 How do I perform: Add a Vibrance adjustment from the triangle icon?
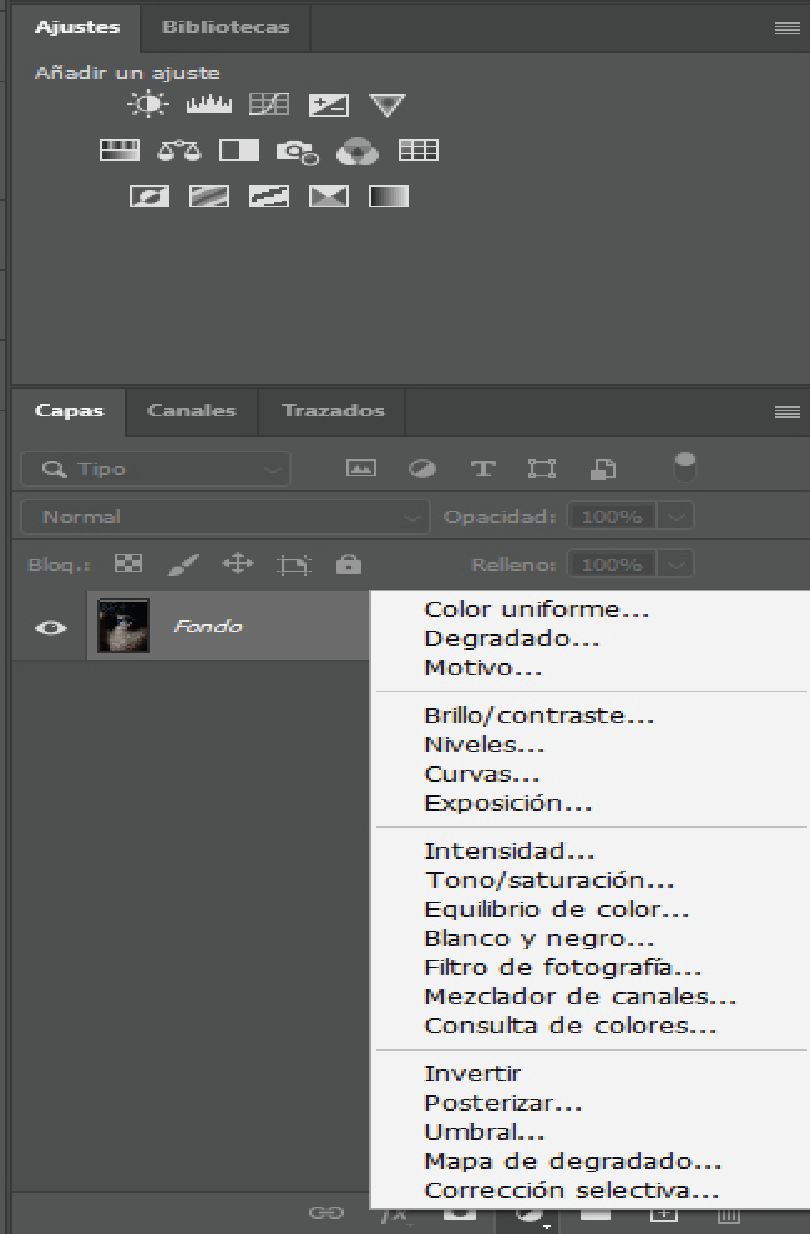pyautogui.click(x=387, y=104)
